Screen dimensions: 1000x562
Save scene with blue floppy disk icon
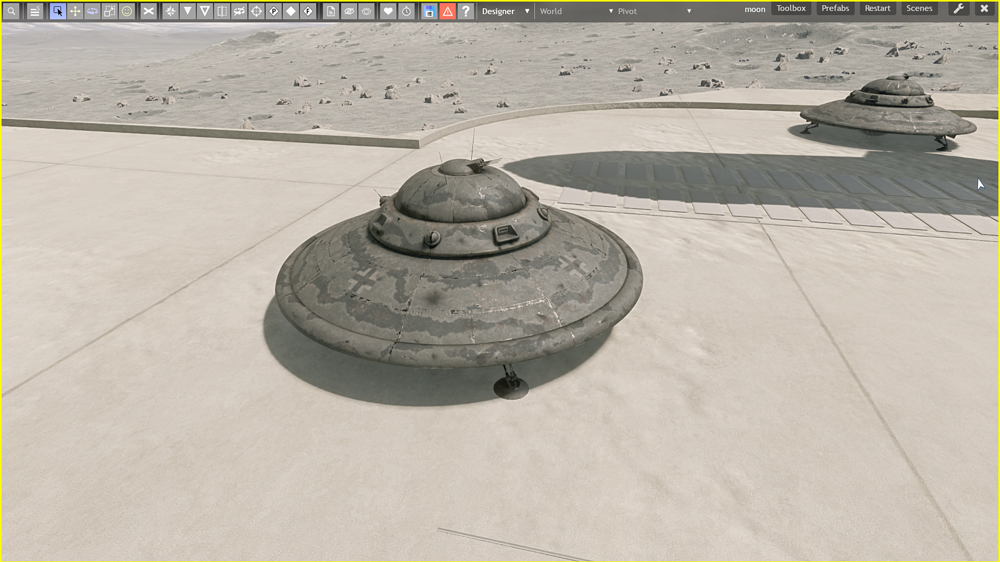[x=429, y=11]
